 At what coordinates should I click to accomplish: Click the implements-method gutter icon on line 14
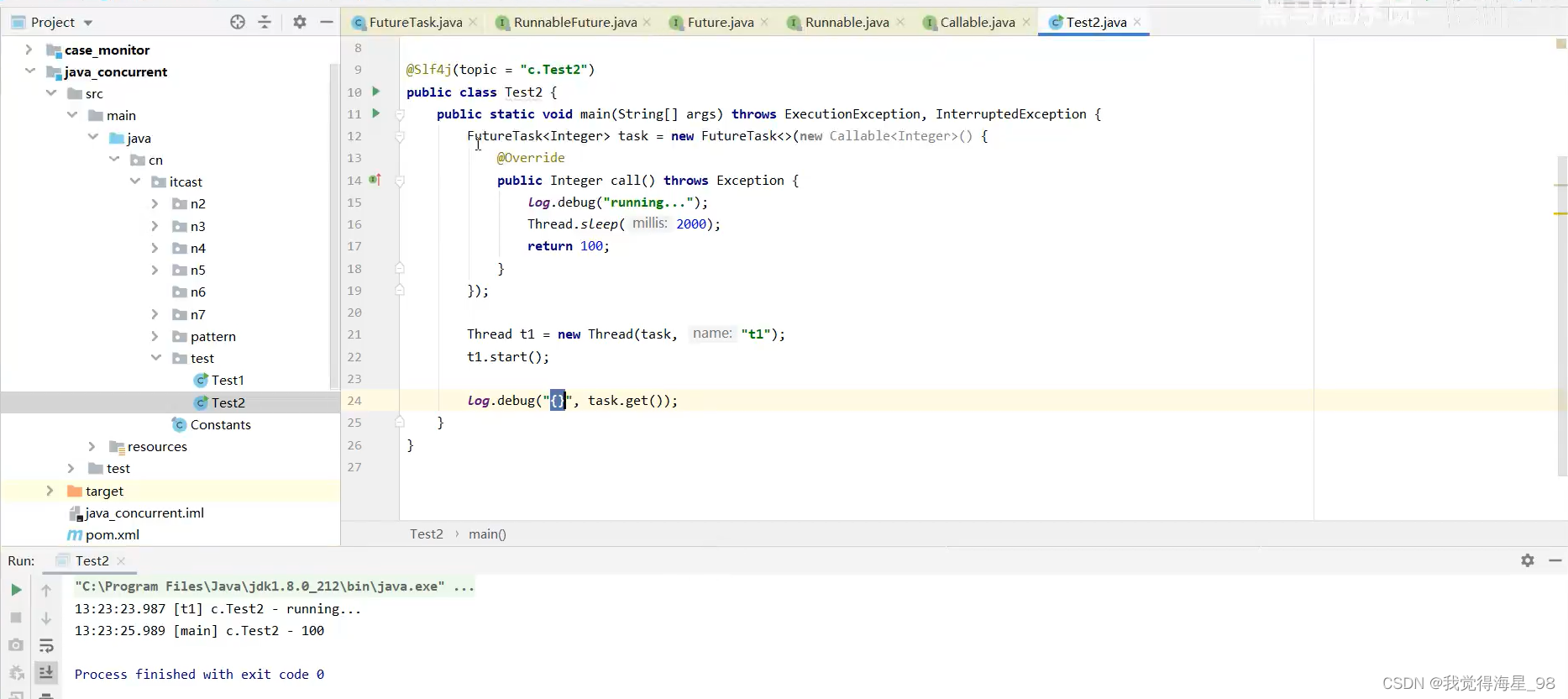(375, 180)
